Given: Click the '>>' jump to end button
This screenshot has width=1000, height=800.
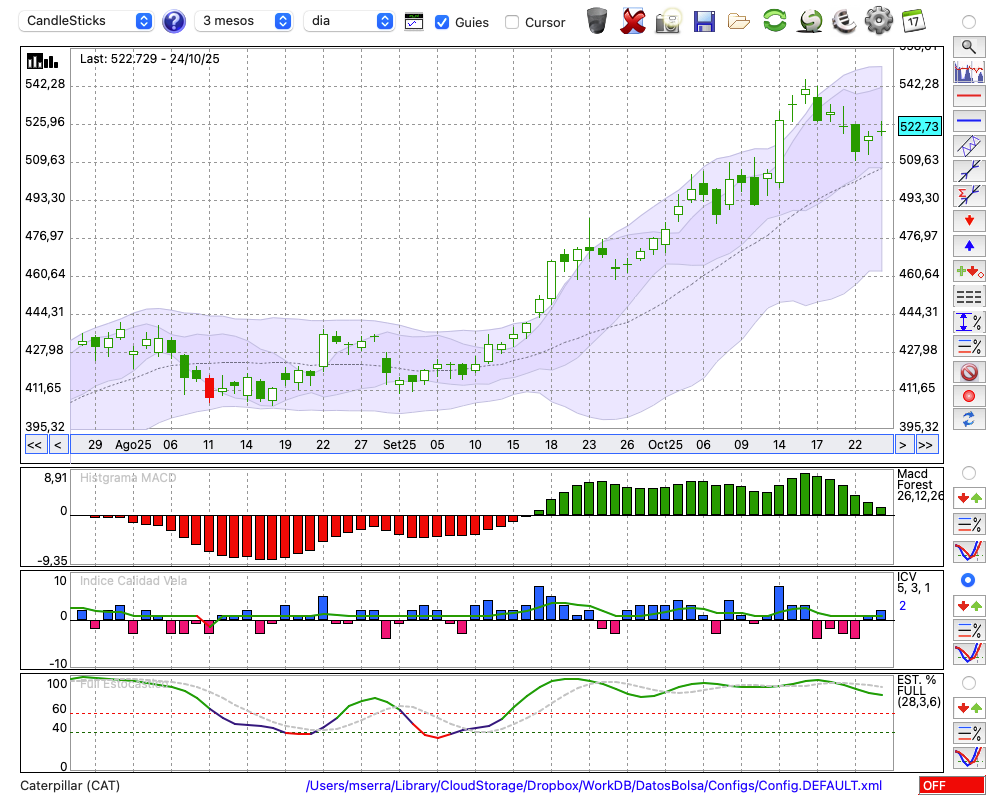Looking at the screenshot, I should 926,445.
